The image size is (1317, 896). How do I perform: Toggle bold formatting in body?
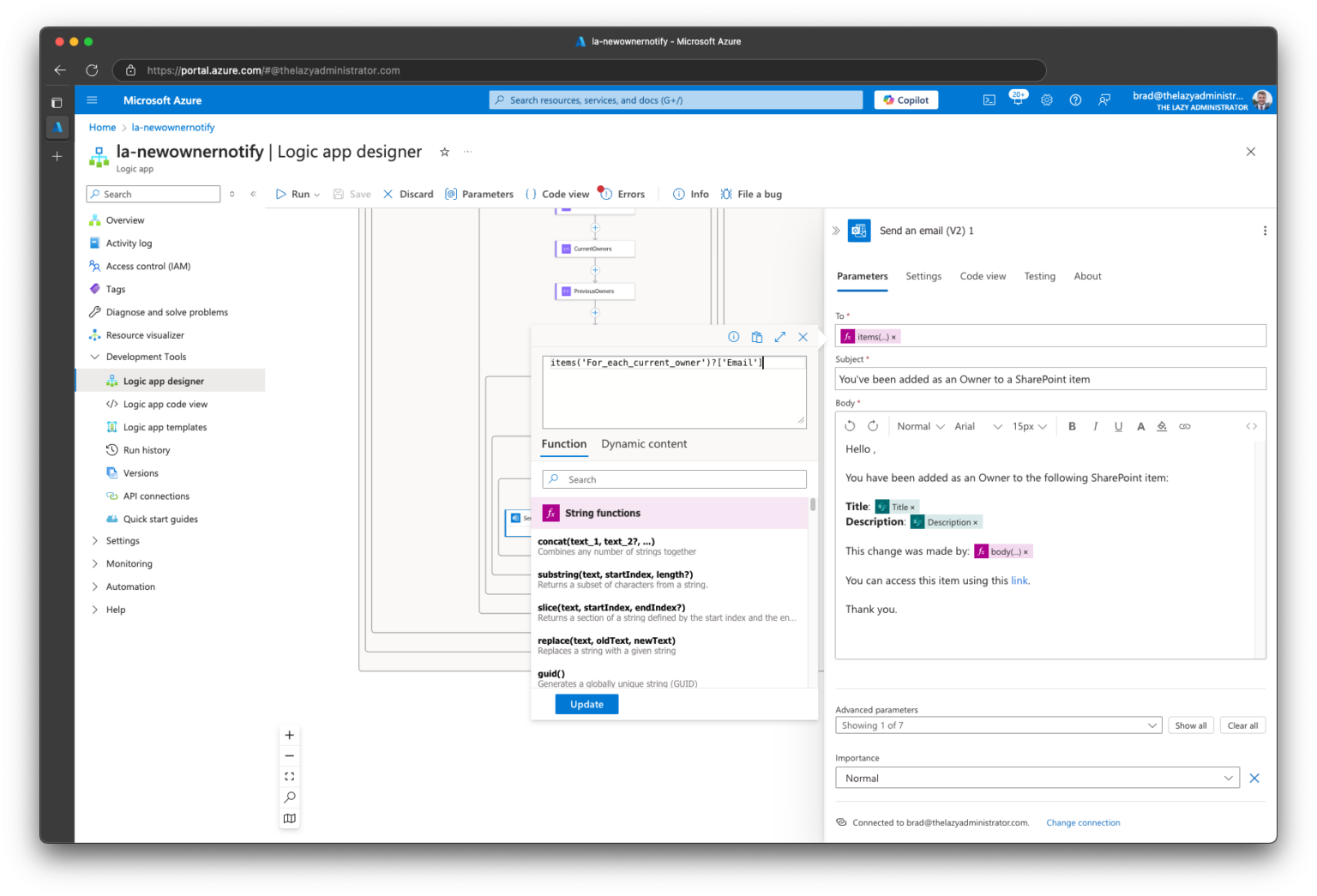pos(1072,426)
